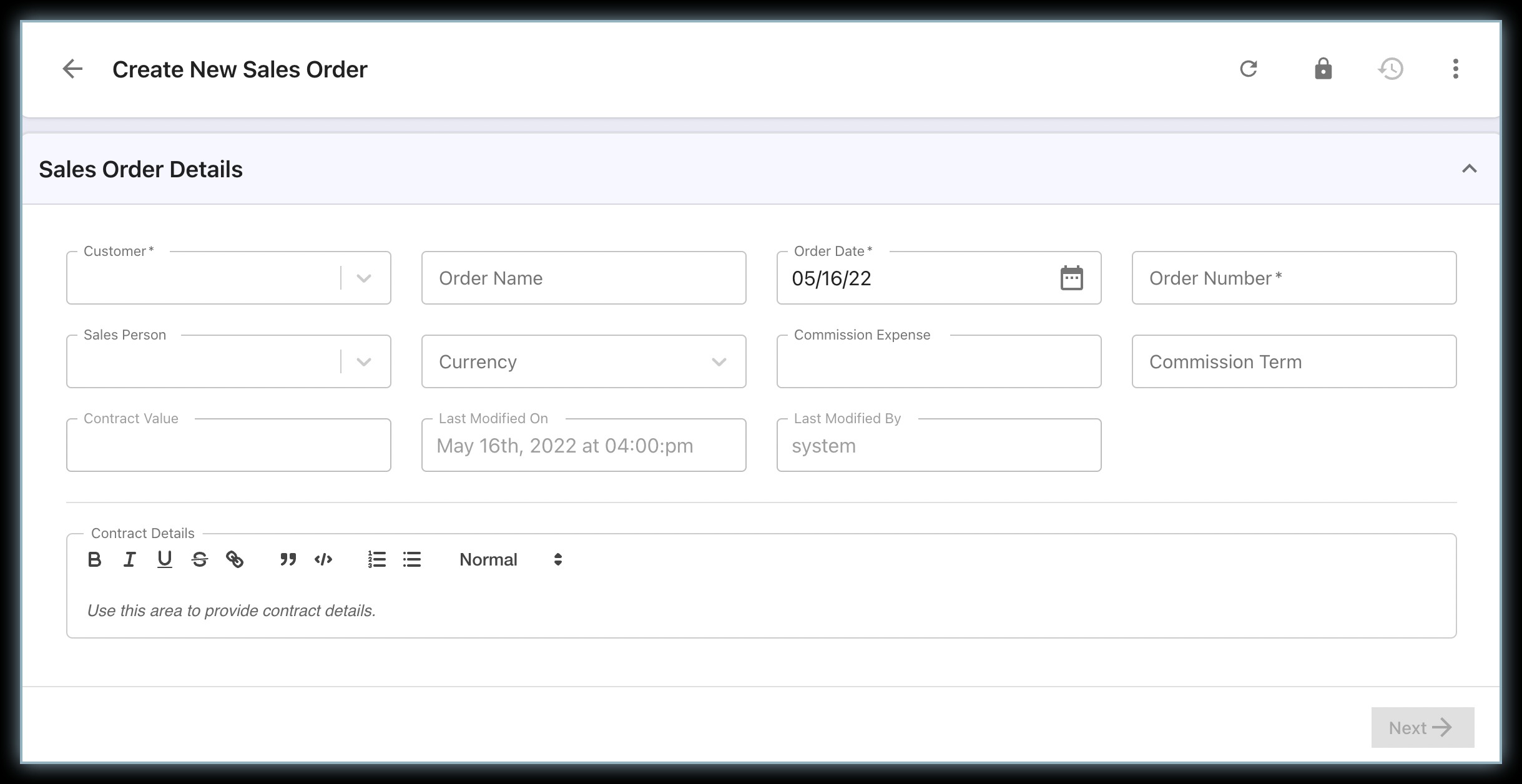Insert a link in Contract Details

click(235, 559)
